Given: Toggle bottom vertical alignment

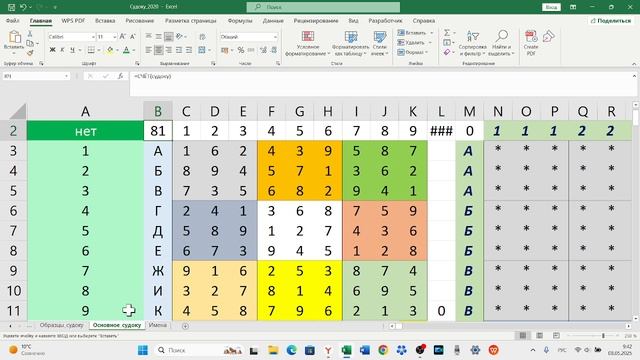Looking at the screenshot, I should tap(168, 37).
